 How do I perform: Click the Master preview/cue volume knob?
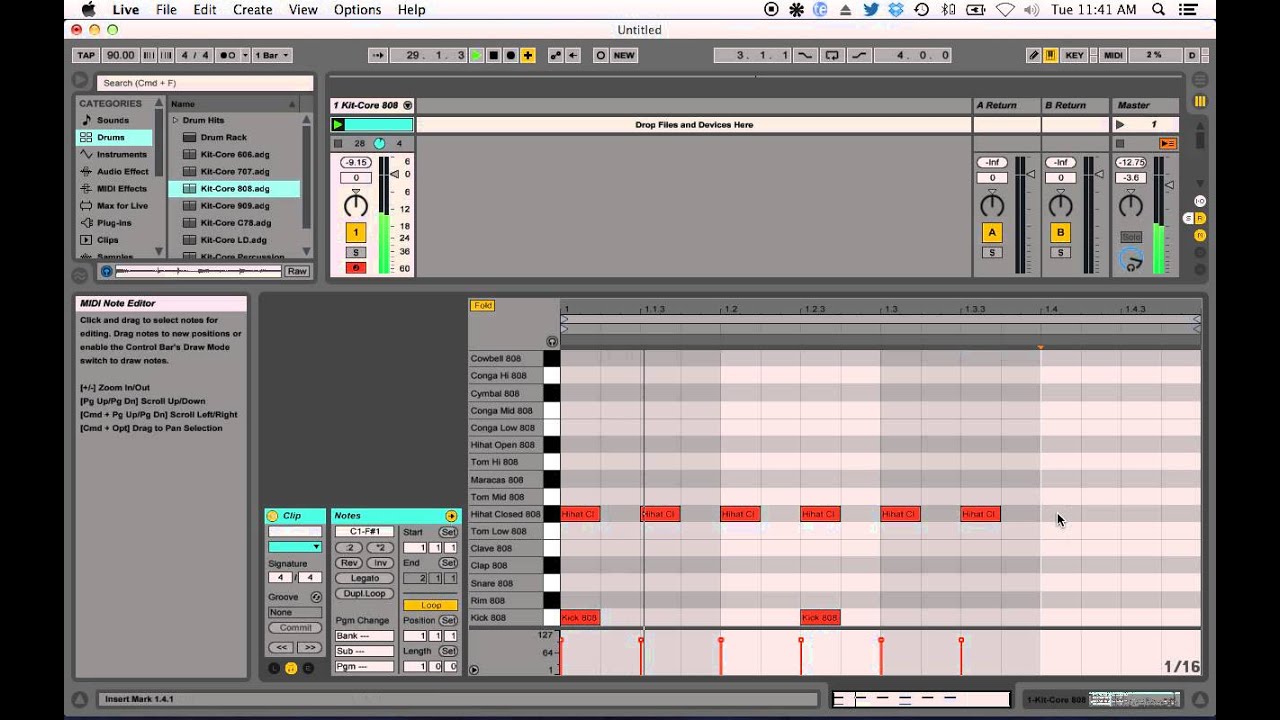(1131, 260)
